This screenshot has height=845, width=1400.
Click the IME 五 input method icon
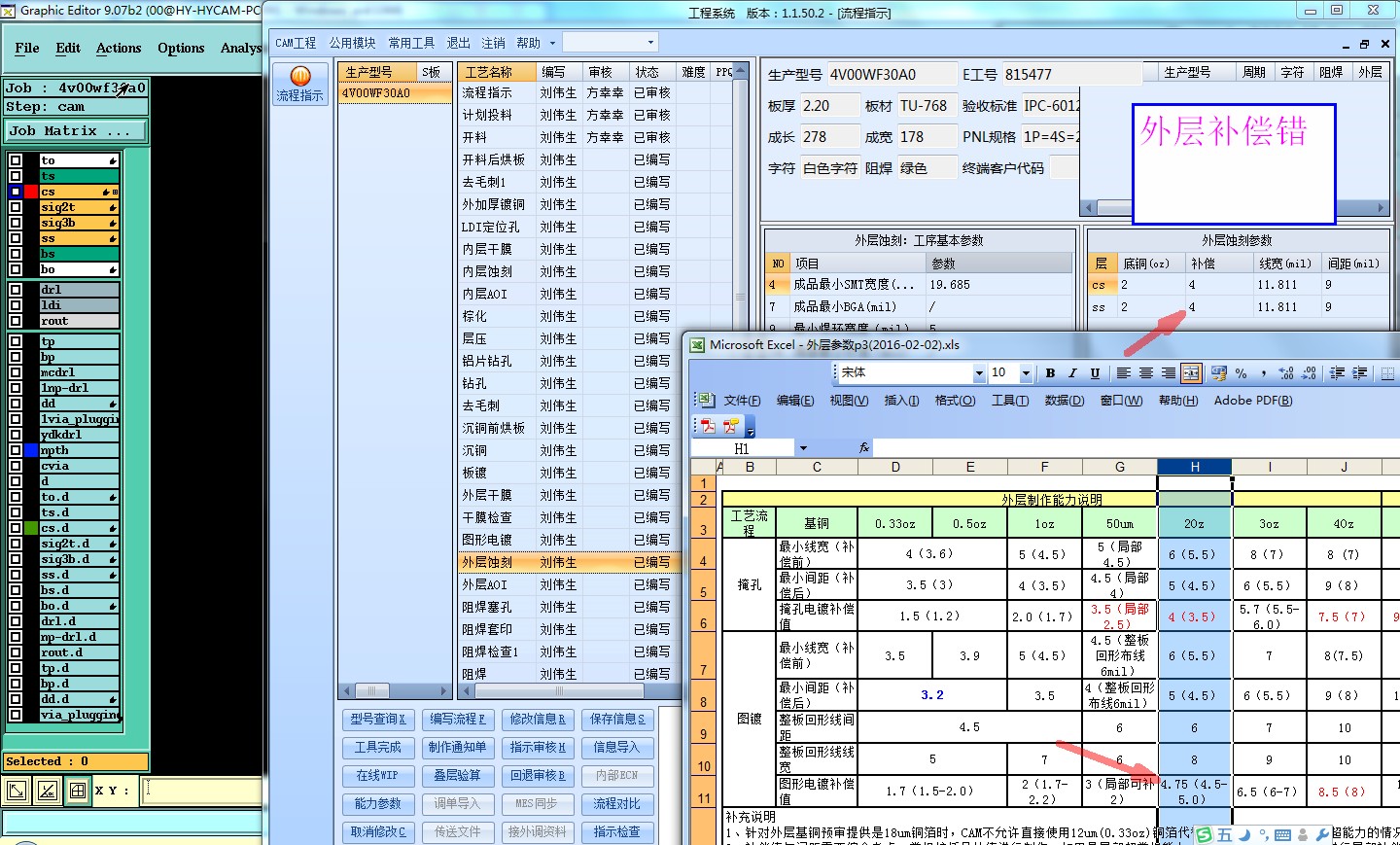tap(1224, 835)
